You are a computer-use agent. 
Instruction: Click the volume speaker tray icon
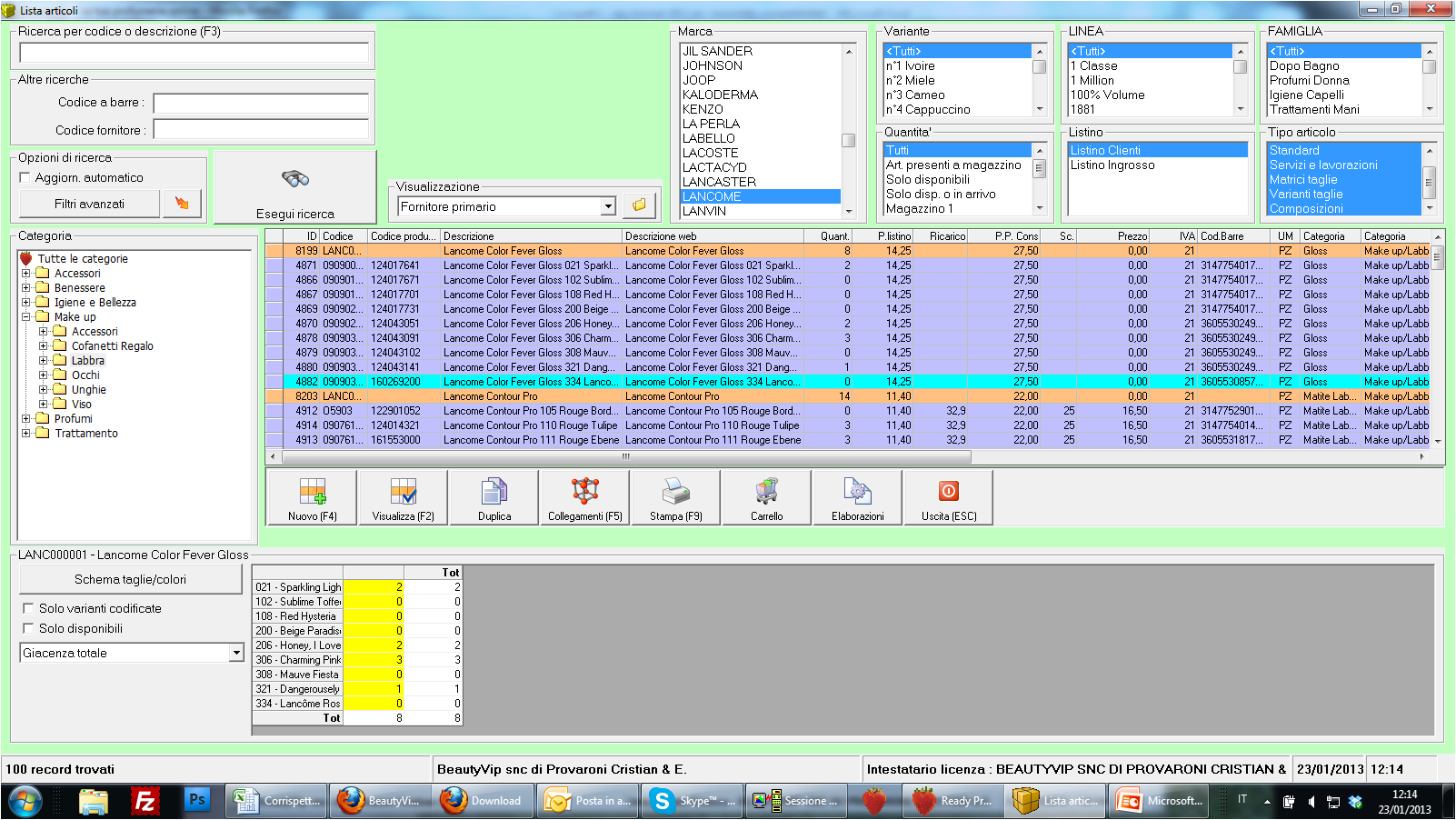pos(1311,801)
